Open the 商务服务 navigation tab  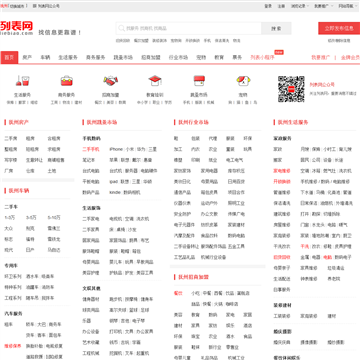[x=96, y=57]
